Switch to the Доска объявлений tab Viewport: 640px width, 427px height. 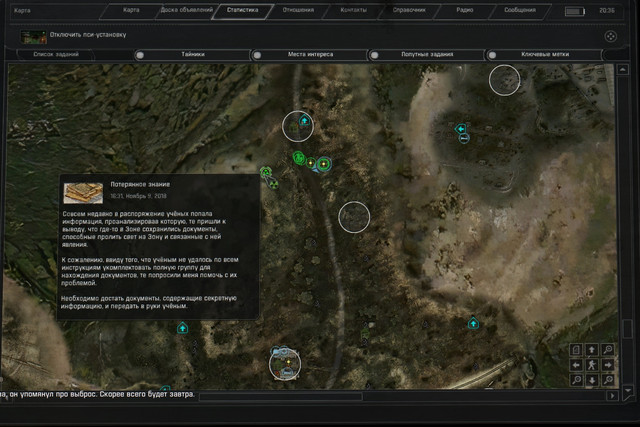[187, 10]
